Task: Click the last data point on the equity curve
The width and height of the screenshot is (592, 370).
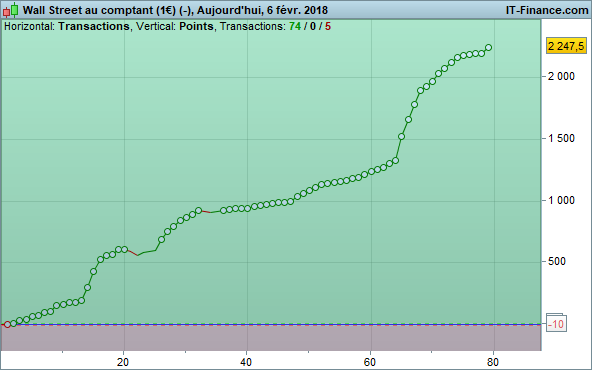Action: (x=488, y=48)
